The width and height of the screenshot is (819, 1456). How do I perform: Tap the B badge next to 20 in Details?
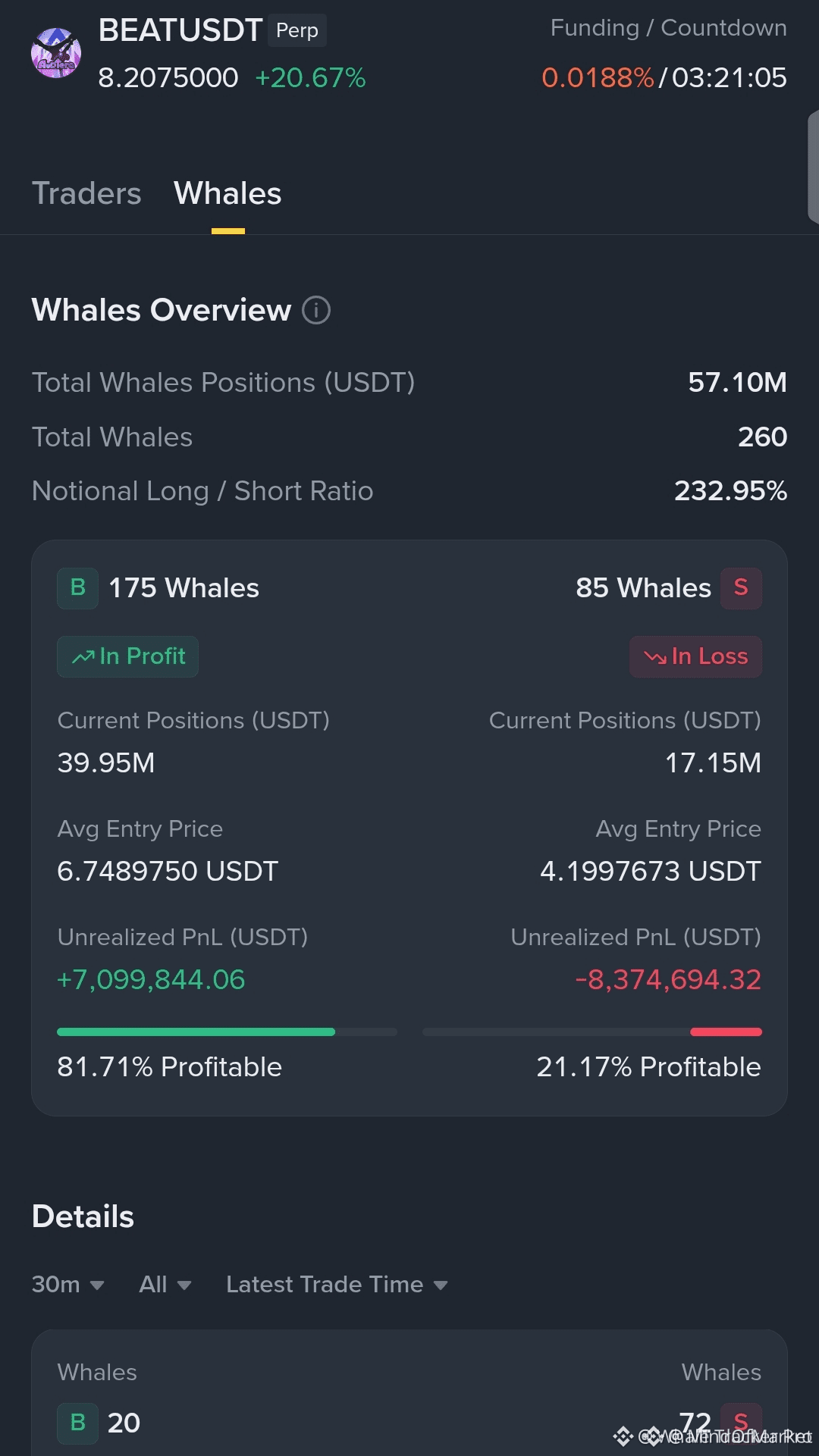pos(77,1423)
